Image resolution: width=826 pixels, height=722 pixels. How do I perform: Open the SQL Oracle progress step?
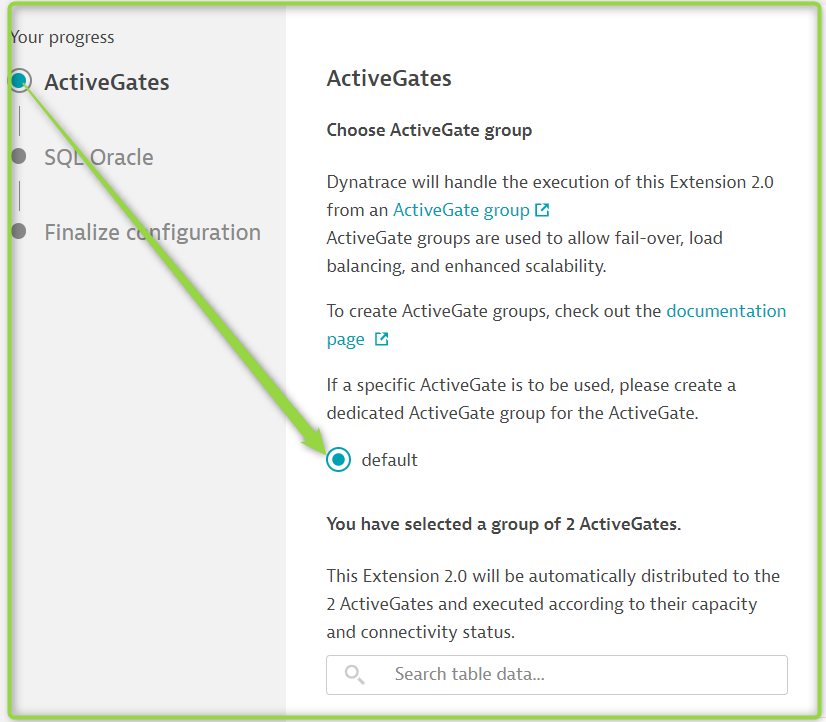point(99,157)
